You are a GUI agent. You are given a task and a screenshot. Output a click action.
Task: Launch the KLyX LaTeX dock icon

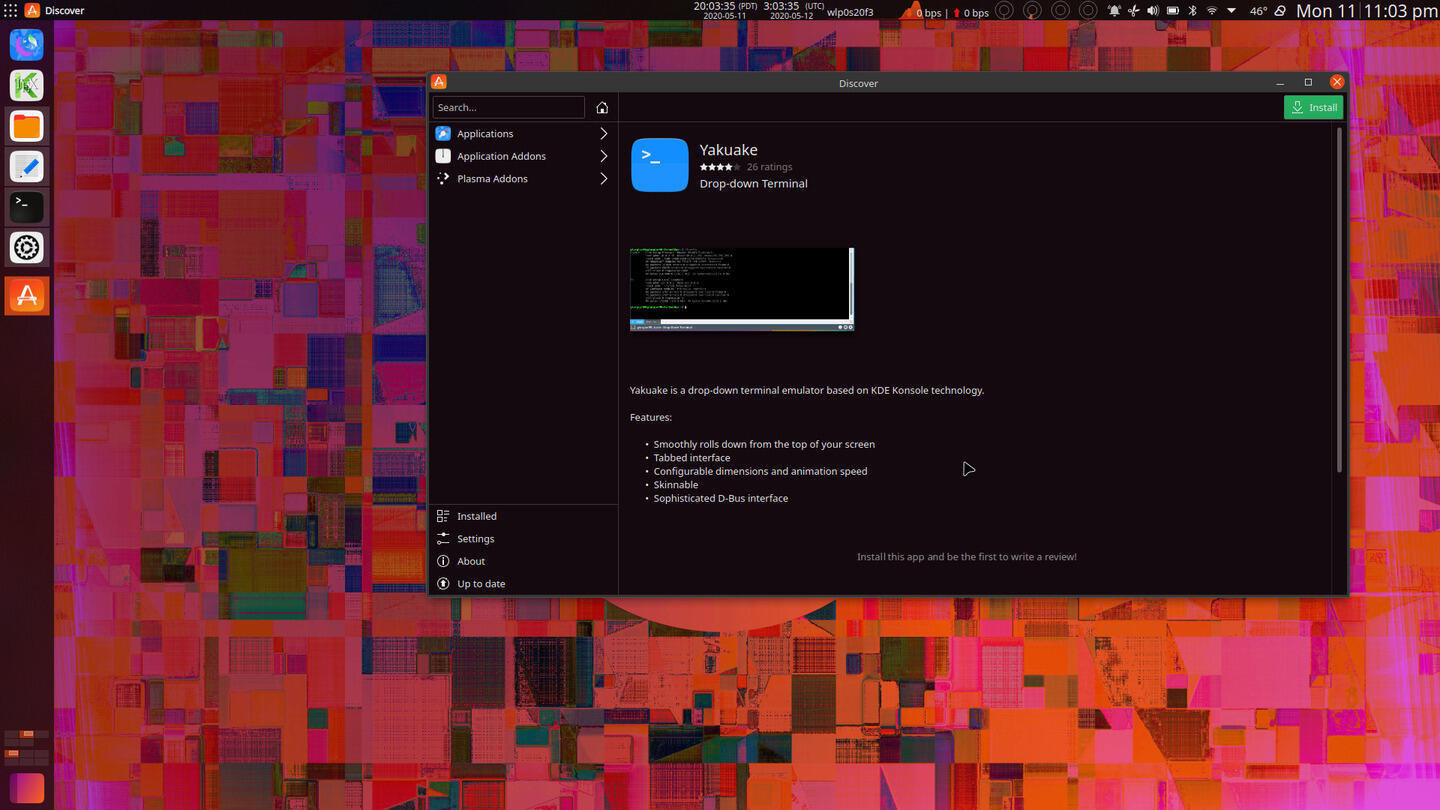27,85
